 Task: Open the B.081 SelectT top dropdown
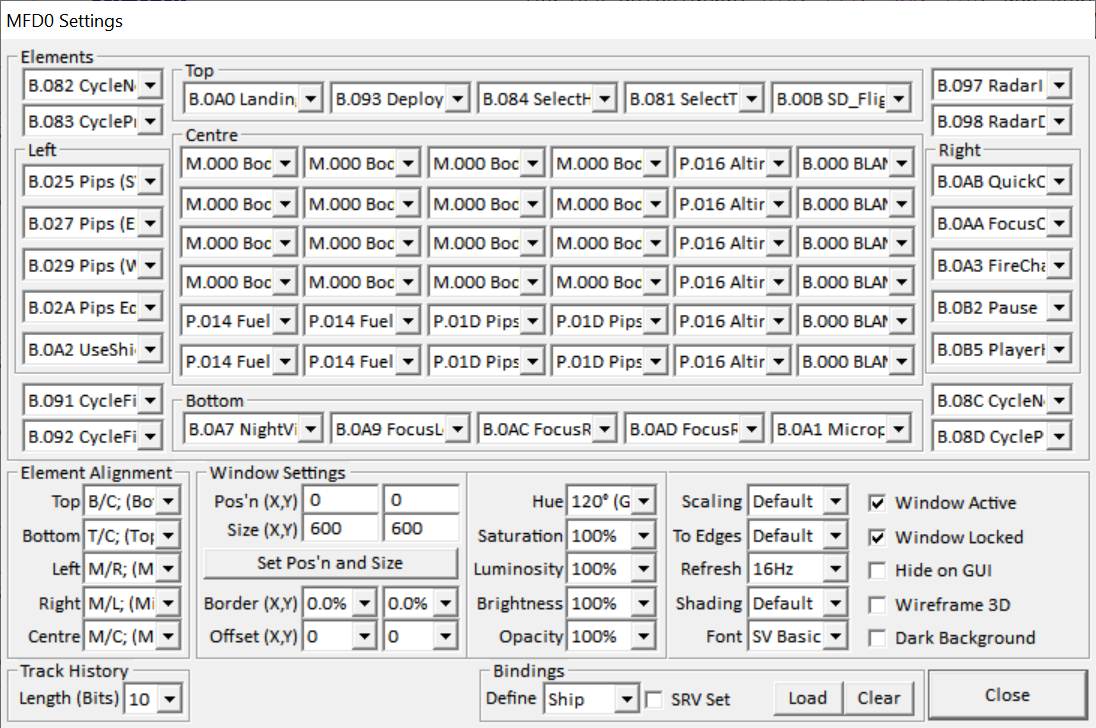[x=693, y=99]
